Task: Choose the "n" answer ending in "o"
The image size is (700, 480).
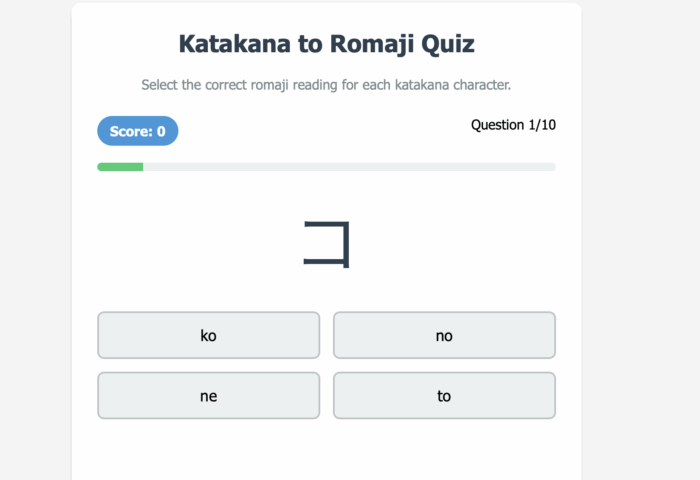Action: [x=444, y=335]
